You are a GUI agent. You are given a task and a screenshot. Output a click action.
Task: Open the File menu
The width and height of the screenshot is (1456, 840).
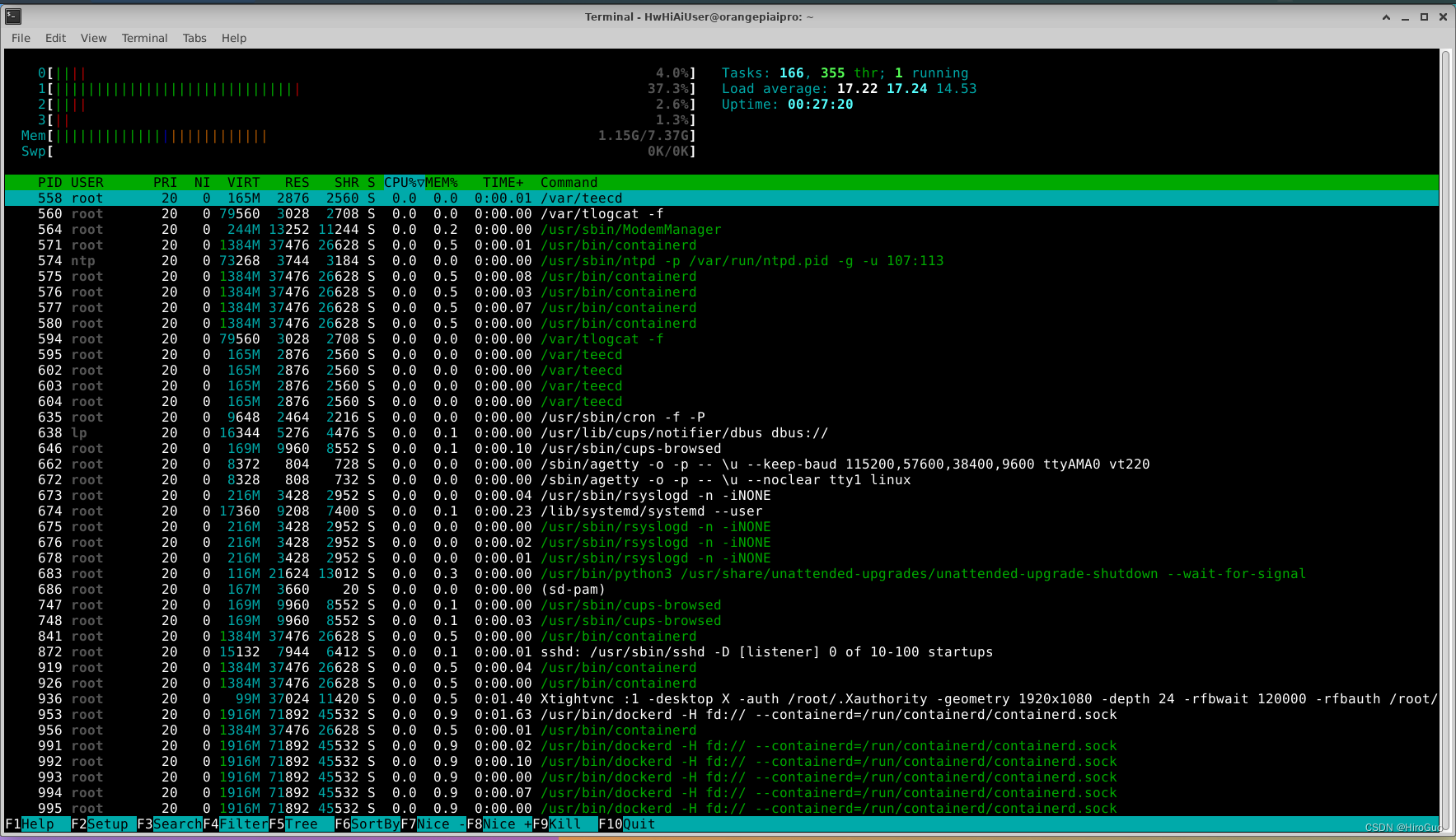(x=21, y=38)
